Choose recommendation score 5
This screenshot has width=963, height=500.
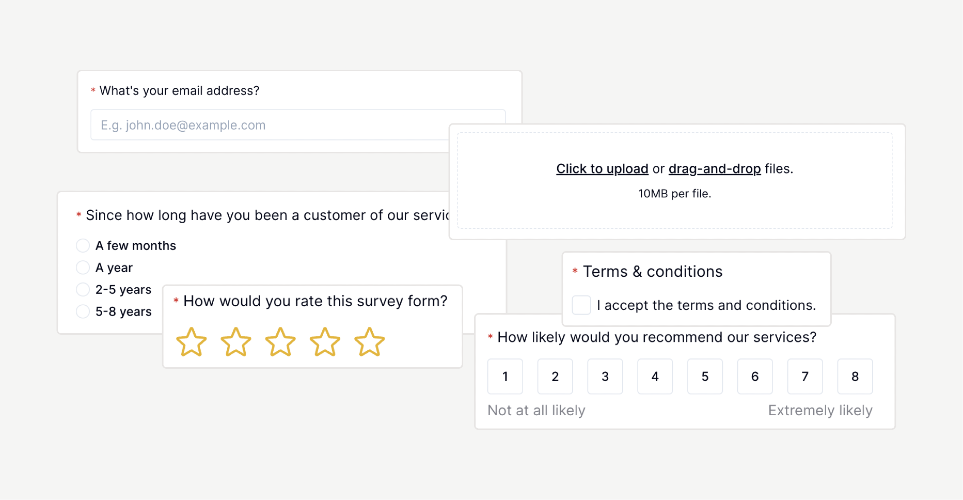click(705, 377)
